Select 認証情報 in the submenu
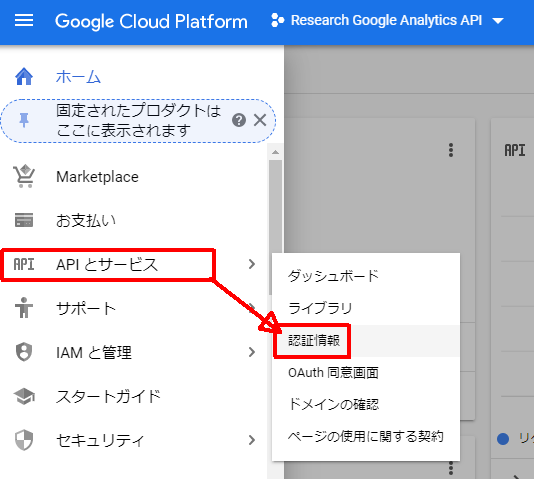Viewport: 534px width, 479px height. [x=366, y=341]
